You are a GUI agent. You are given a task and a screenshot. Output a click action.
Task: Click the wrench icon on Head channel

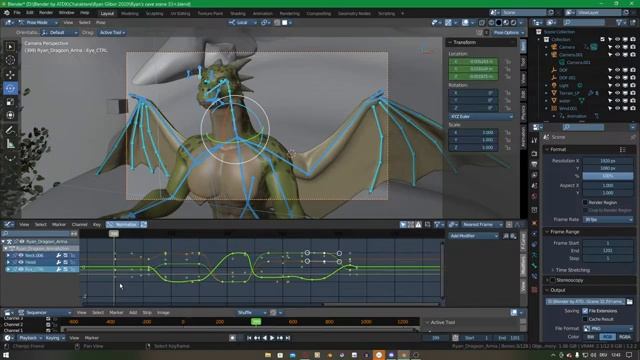point(59,262)
